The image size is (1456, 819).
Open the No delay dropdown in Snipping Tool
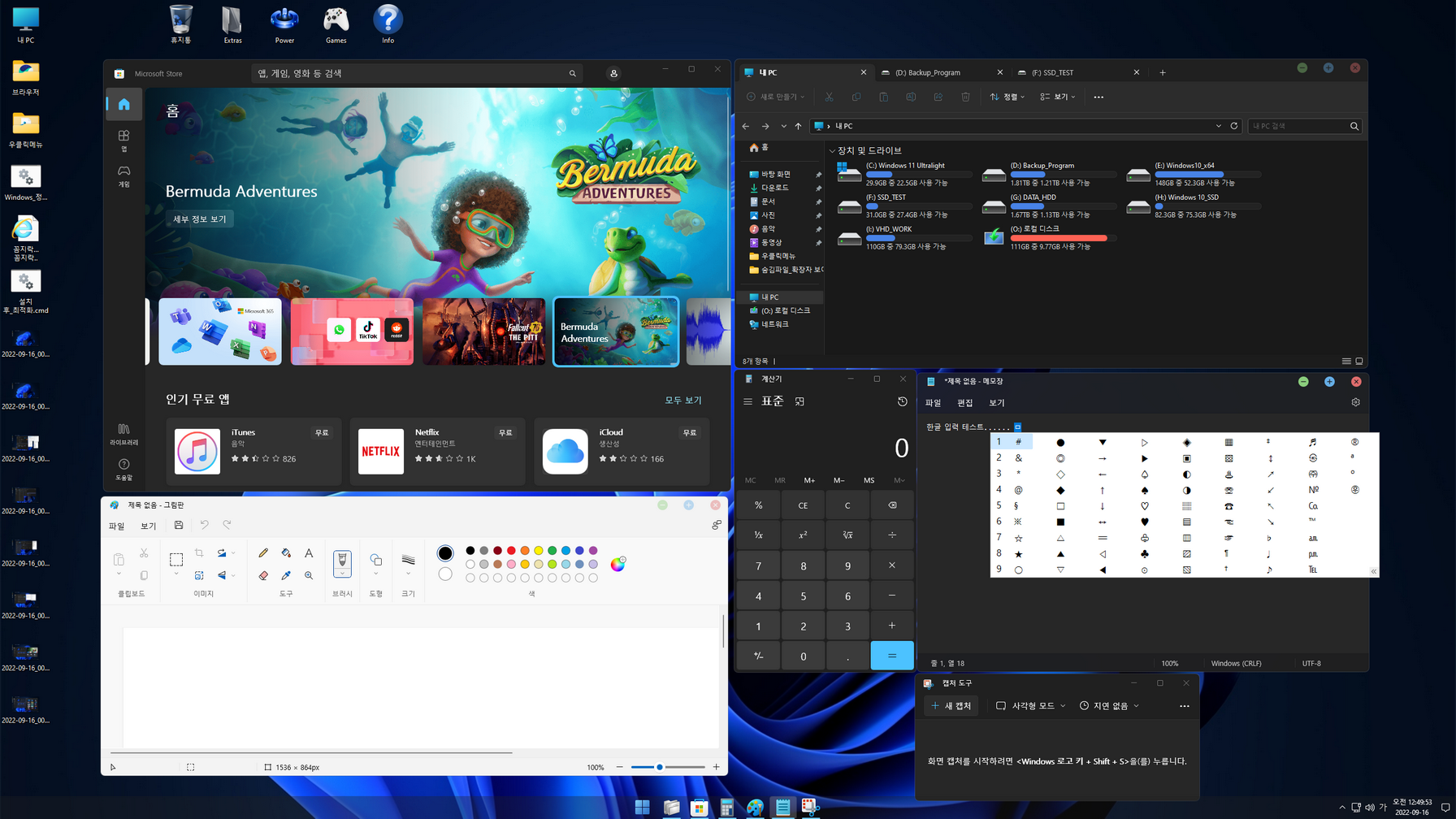1109,705
